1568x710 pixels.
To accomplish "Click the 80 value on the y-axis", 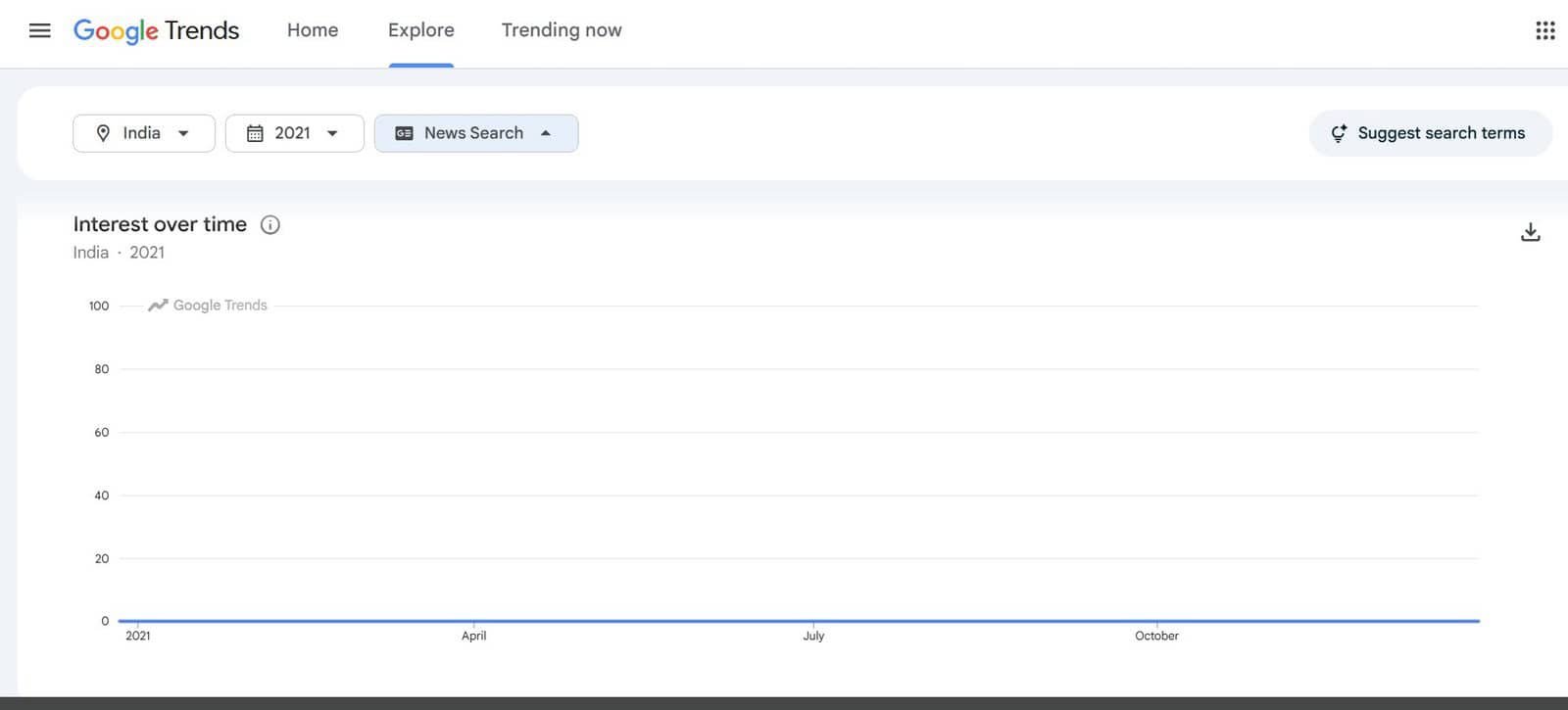I will click(102, 369).
